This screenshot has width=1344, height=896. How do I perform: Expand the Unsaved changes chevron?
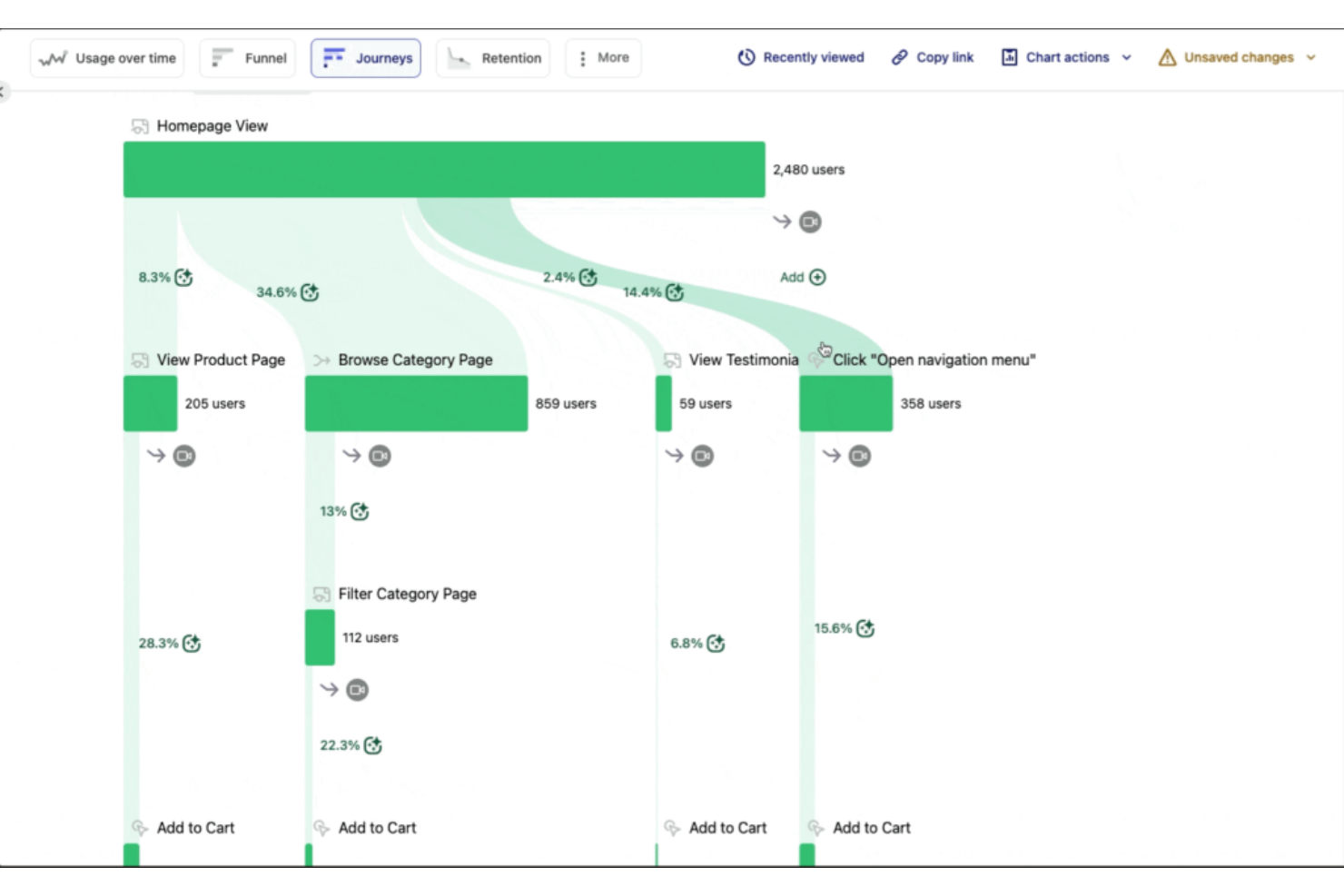click(x=1311, y=57)
